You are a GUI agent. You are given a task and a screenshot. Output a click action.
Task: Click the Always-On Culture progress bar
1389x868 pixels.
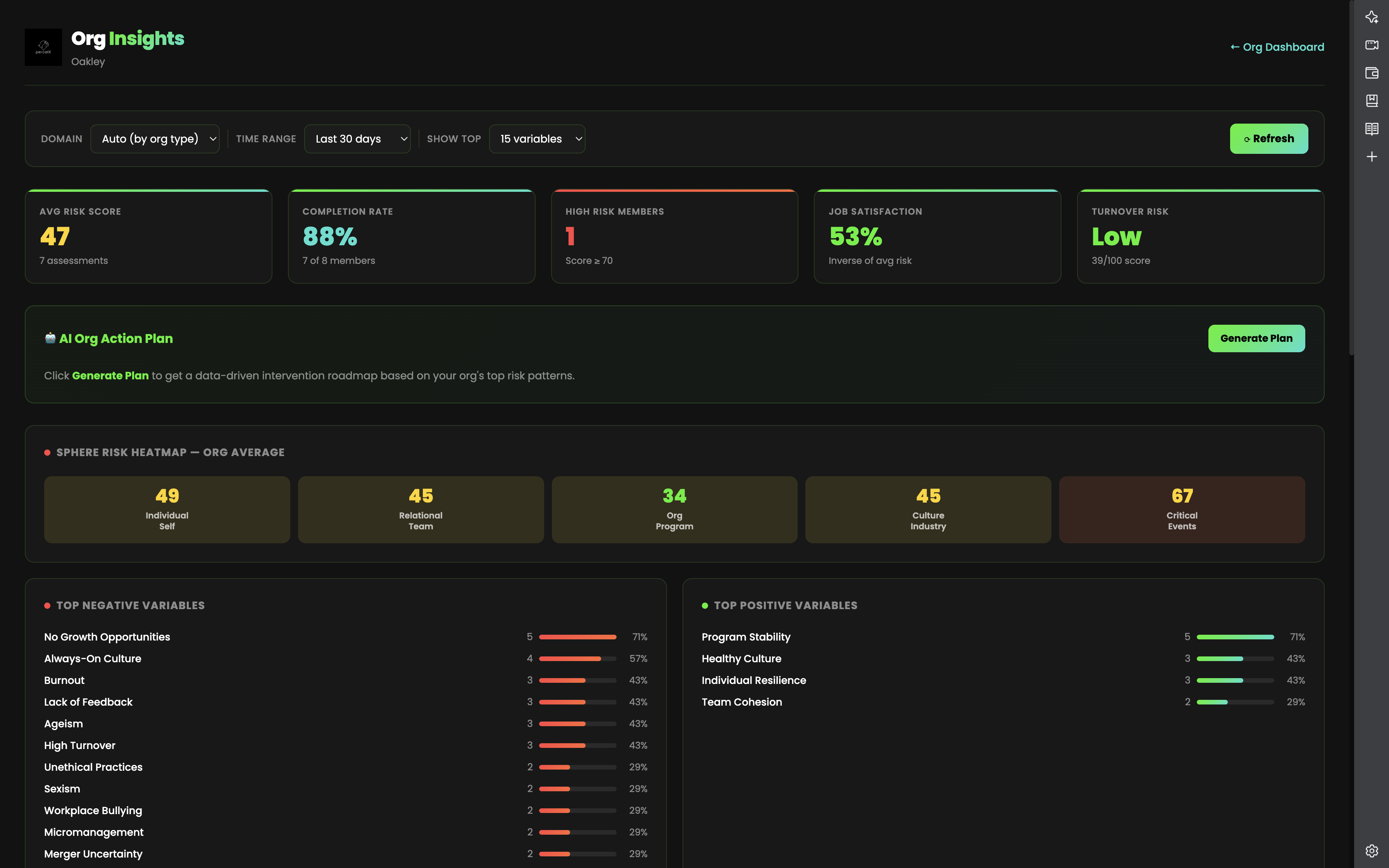pos(577,658)
